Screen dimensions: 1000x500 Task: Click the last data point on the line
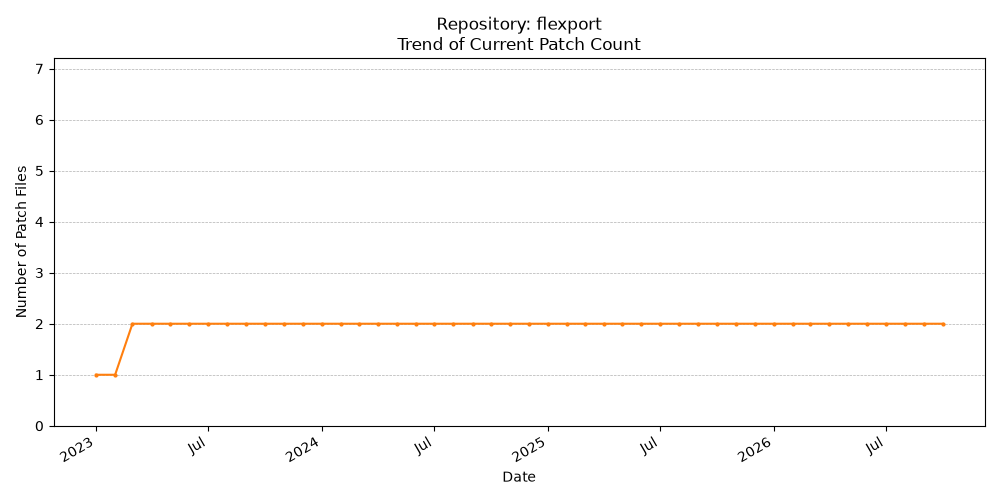(x=943, y=324)
